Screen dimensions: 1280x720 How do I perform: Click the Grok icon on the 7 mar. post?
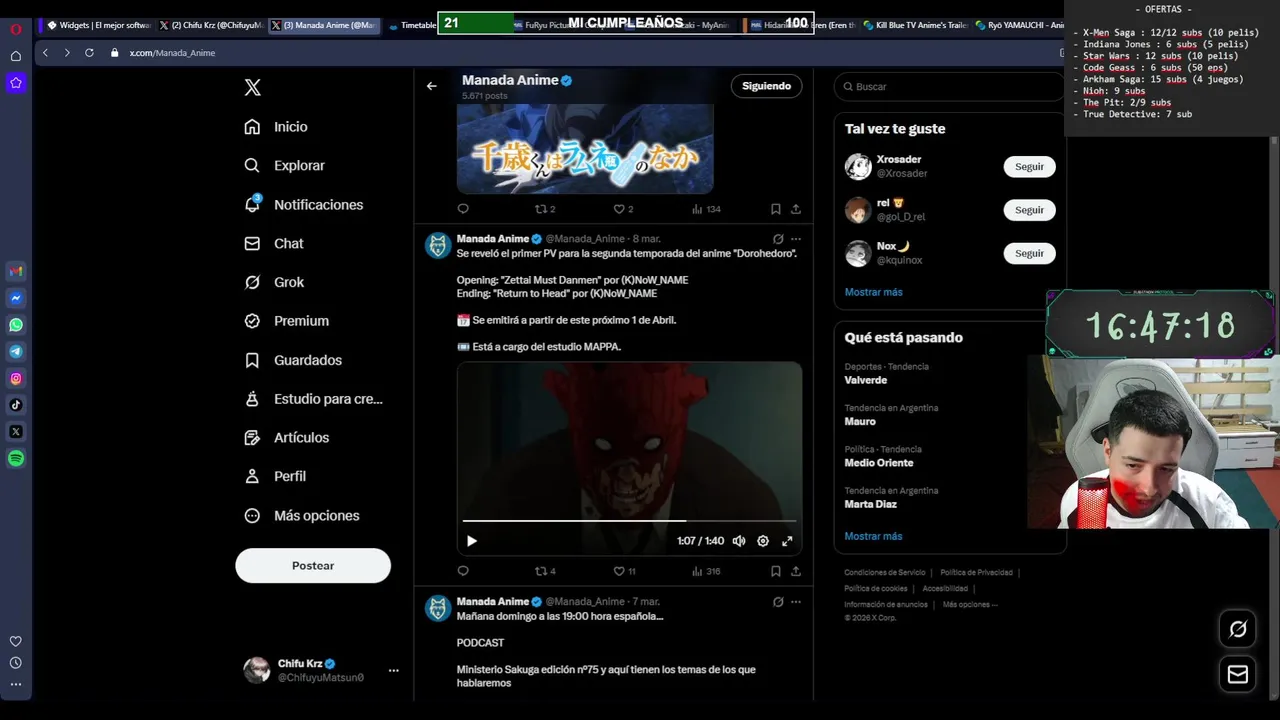point(778,602)
